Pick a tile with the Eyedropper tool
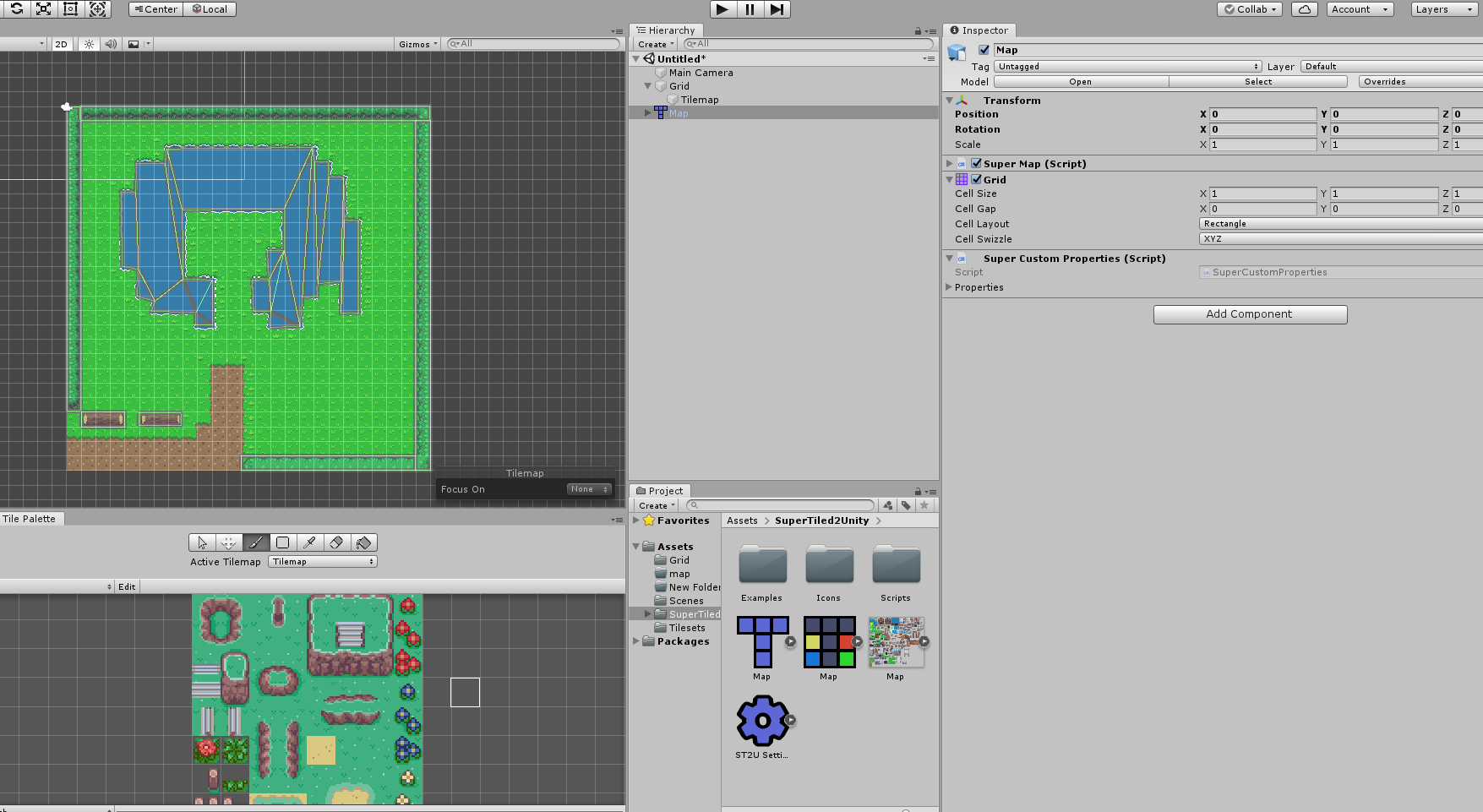The image size is (1483, 812). click(309, 542)
